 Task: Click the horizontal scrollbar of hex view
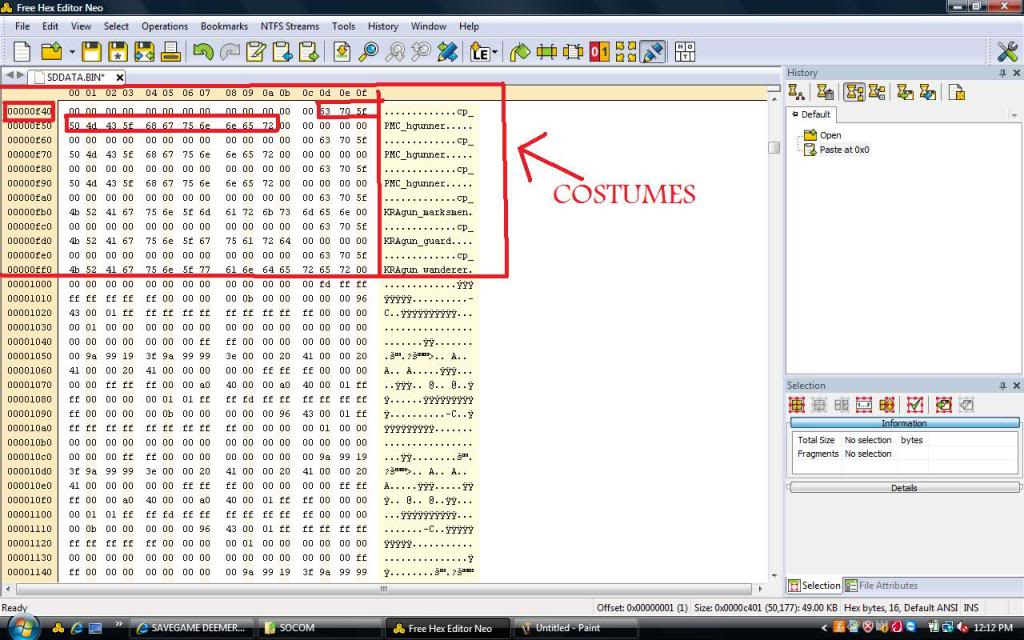[x=383, y=588]
